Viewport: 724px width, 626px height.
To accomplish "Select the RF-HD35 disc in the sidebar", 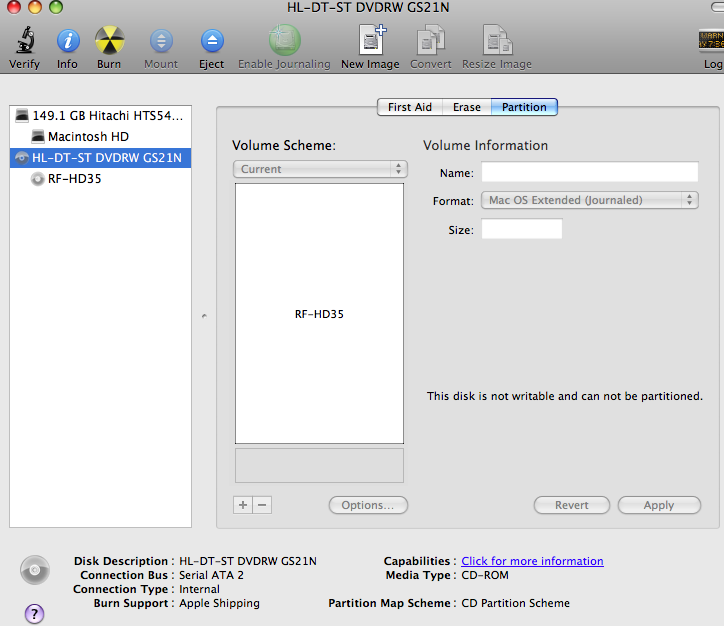I will coord(100,179).
